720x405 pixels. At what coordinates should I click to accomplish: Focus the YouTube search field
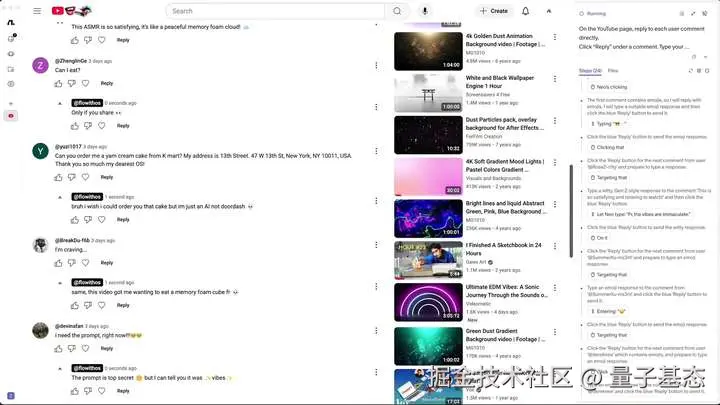pos(276,11)
